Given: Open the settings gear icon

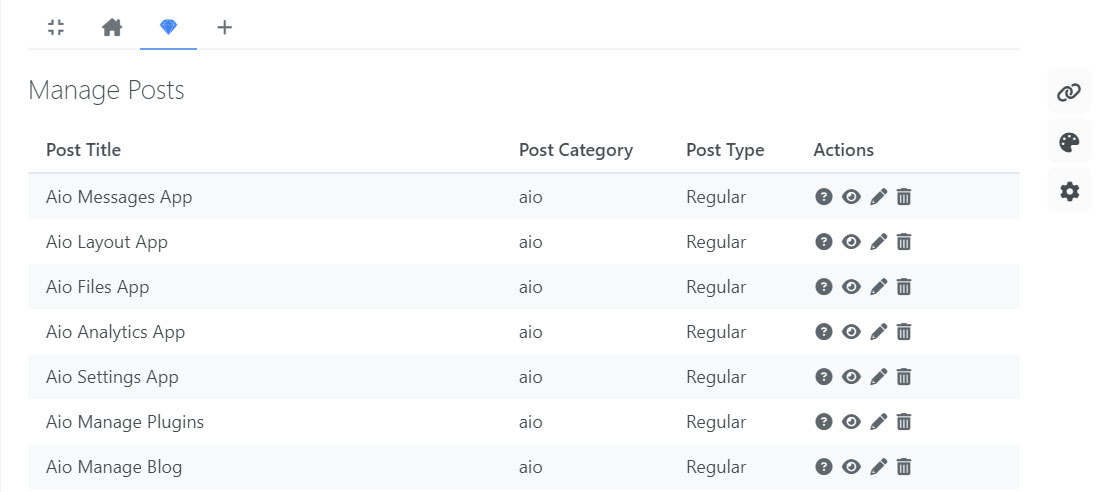Looking at the screenshot, I should coord(1069,191).
